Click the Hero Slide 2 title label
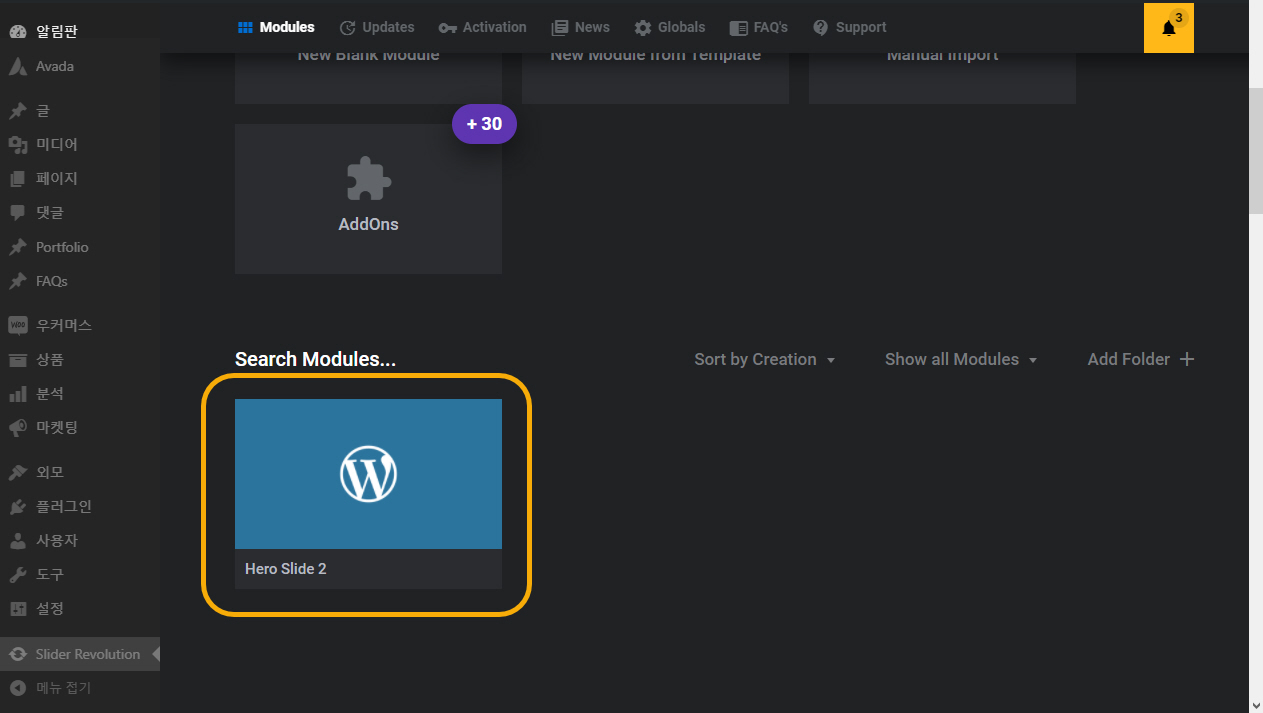 tap(286, 569)
